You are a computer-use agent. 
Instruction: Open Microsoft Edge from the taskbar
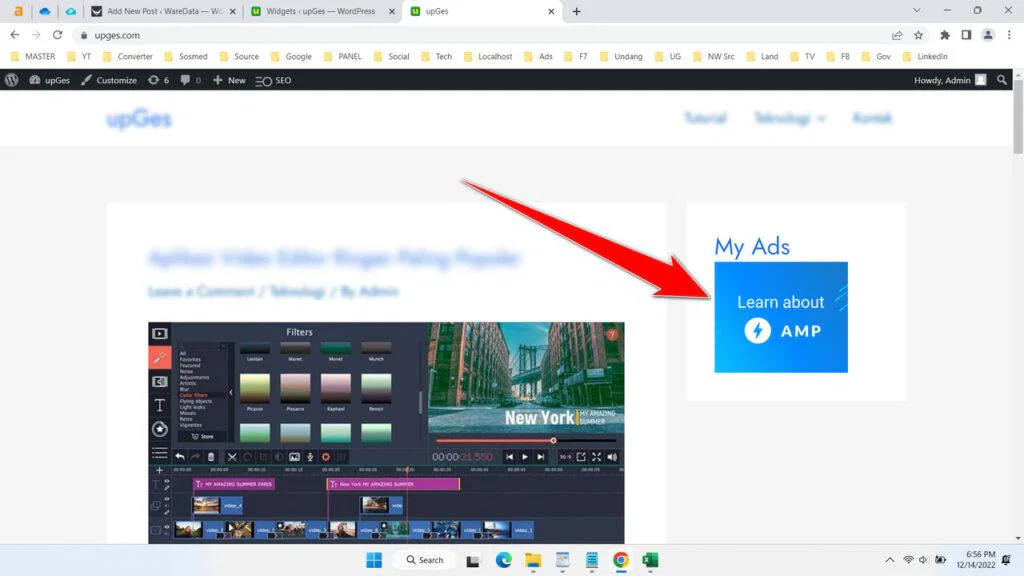tap(503, 560)
